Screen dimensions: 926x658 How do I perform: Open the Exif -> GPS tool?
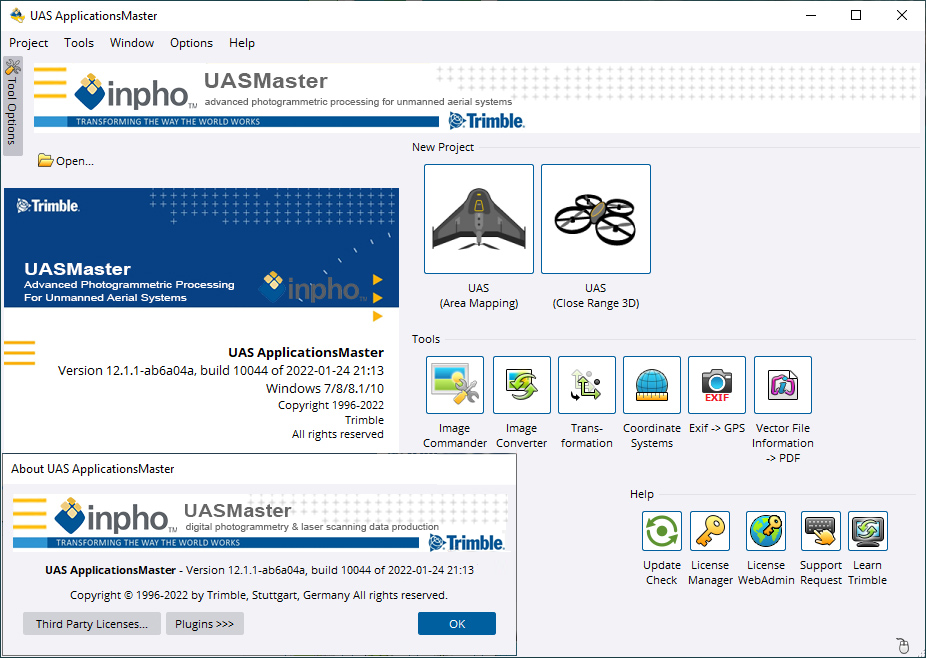pos(717,385)
